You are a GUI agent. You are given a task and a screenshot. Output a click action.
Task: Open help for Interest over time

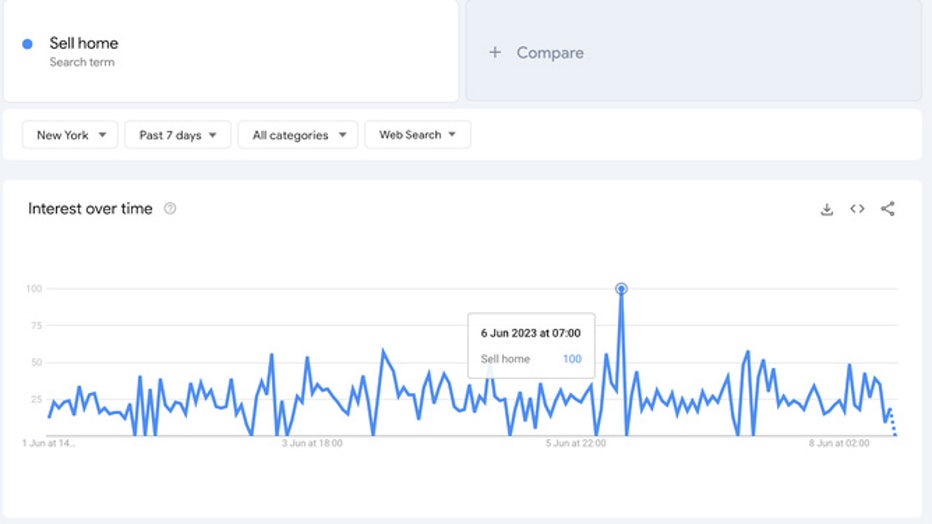click(x=170, y=209)
